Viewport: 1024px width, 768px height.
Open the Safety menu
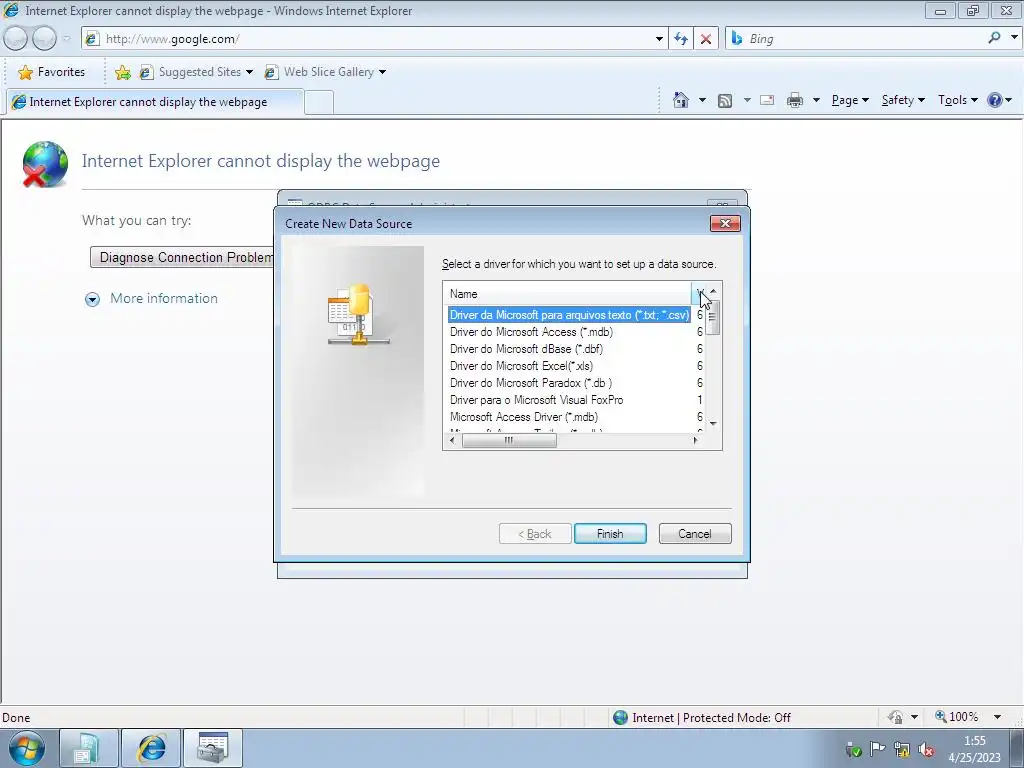(x=903, y=100)
